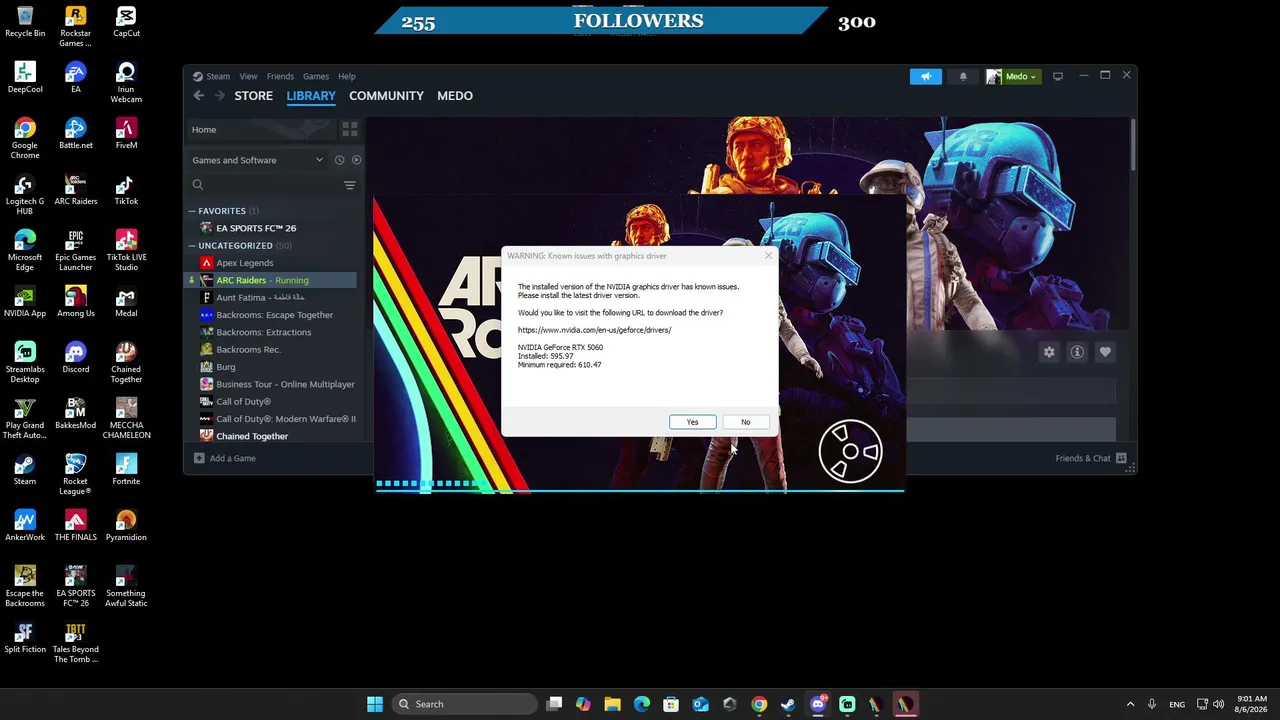Open Google Chrome from the taskbar
The height and width of the screenshot is (720, 1280).
[x=759, y=704]
